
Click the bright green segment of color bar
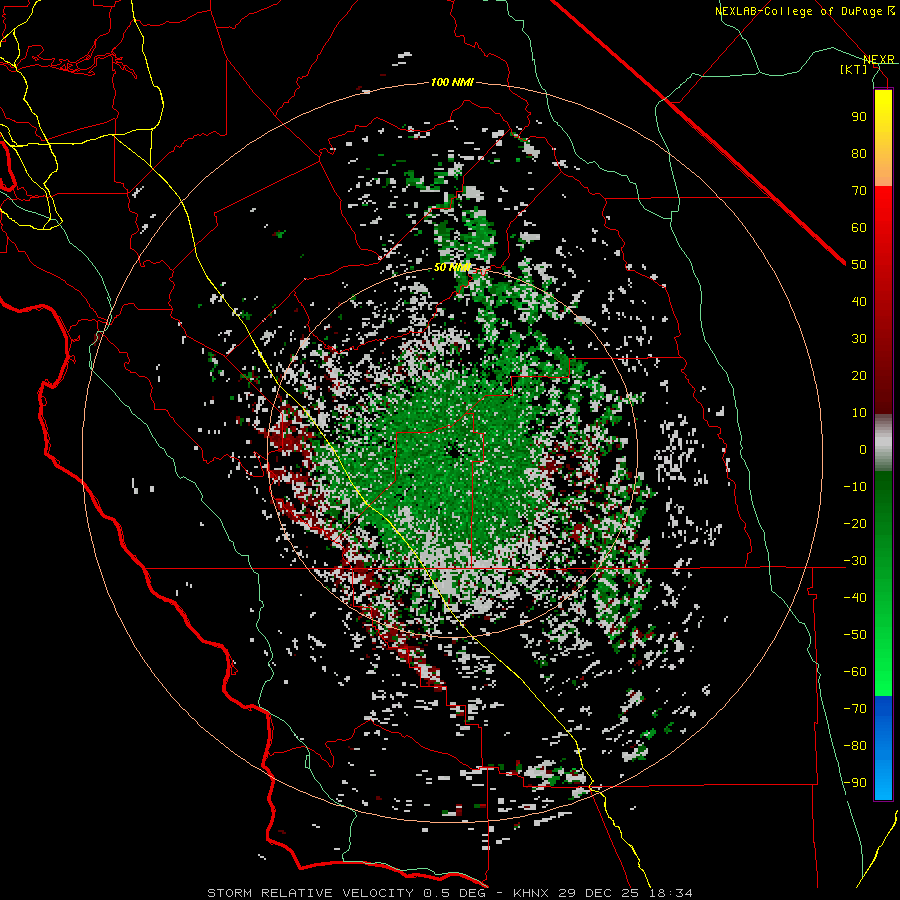pos(883,677)
